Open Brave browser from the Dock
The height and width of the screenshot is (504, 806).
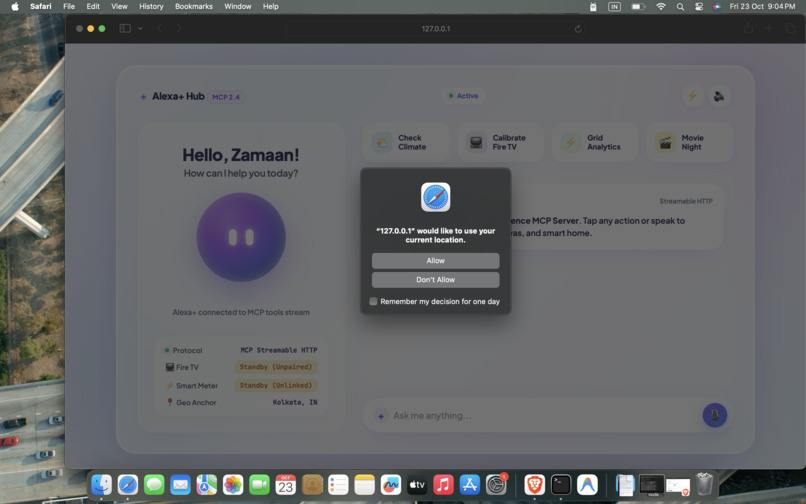535,484
